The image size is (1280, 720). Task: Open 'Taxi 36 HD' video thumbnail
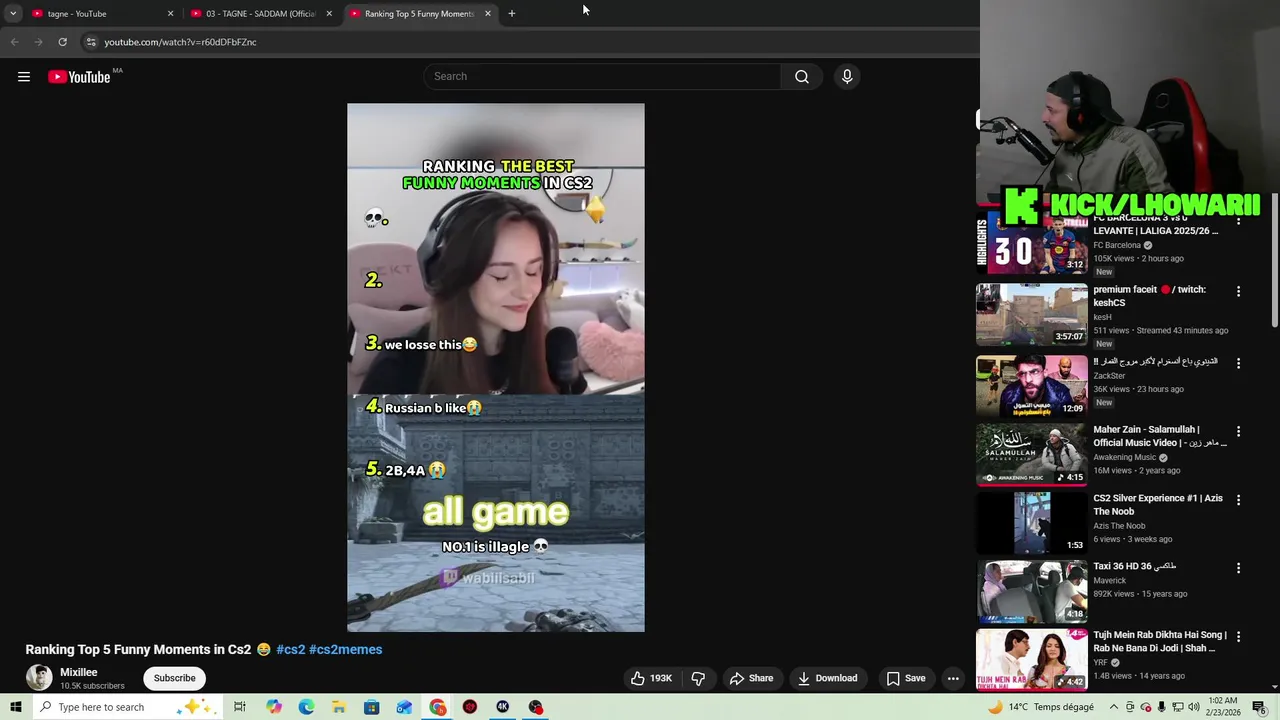(1032, 591)
